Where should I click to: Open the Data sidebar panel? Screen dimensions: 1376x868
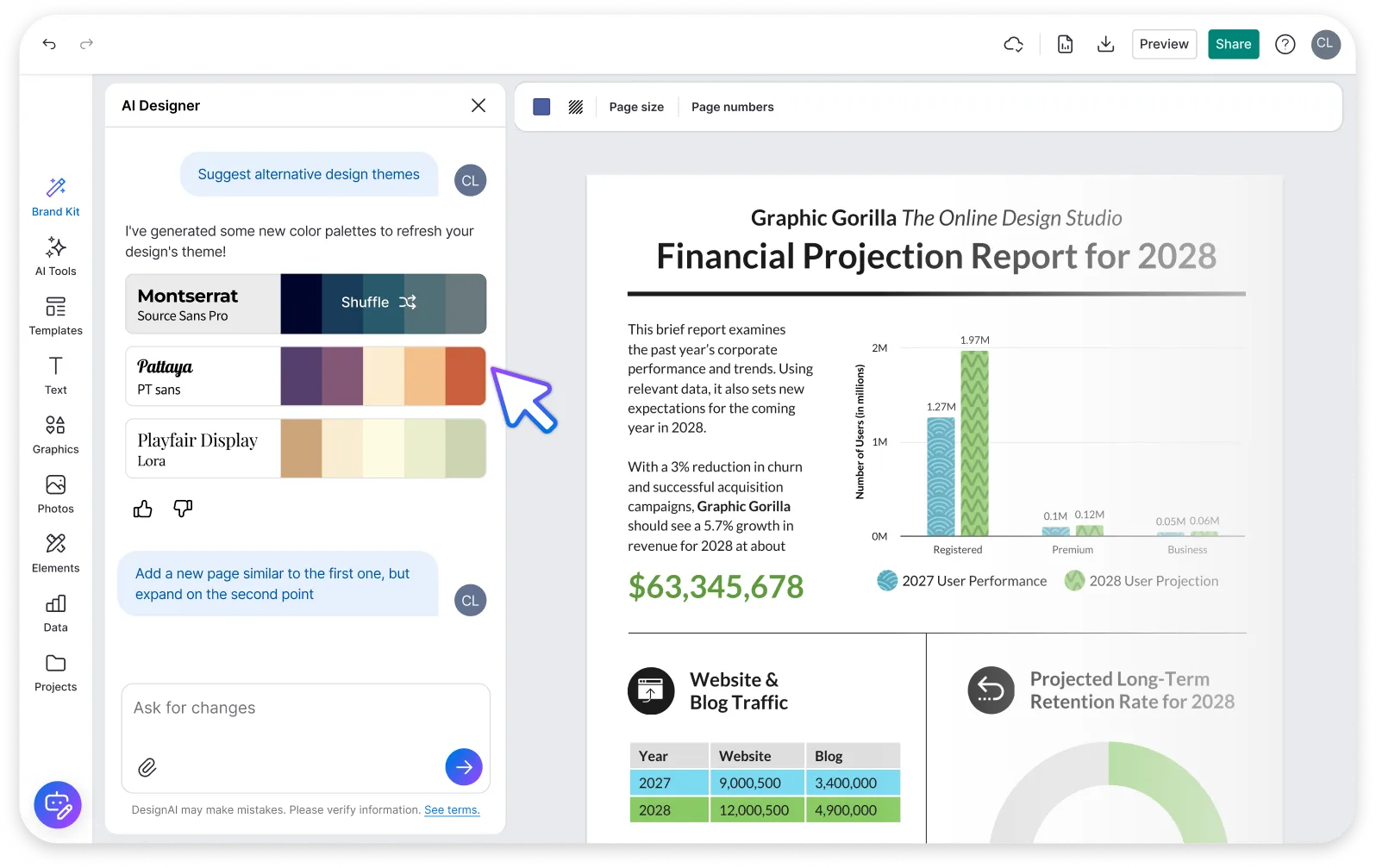pos(56,614)
